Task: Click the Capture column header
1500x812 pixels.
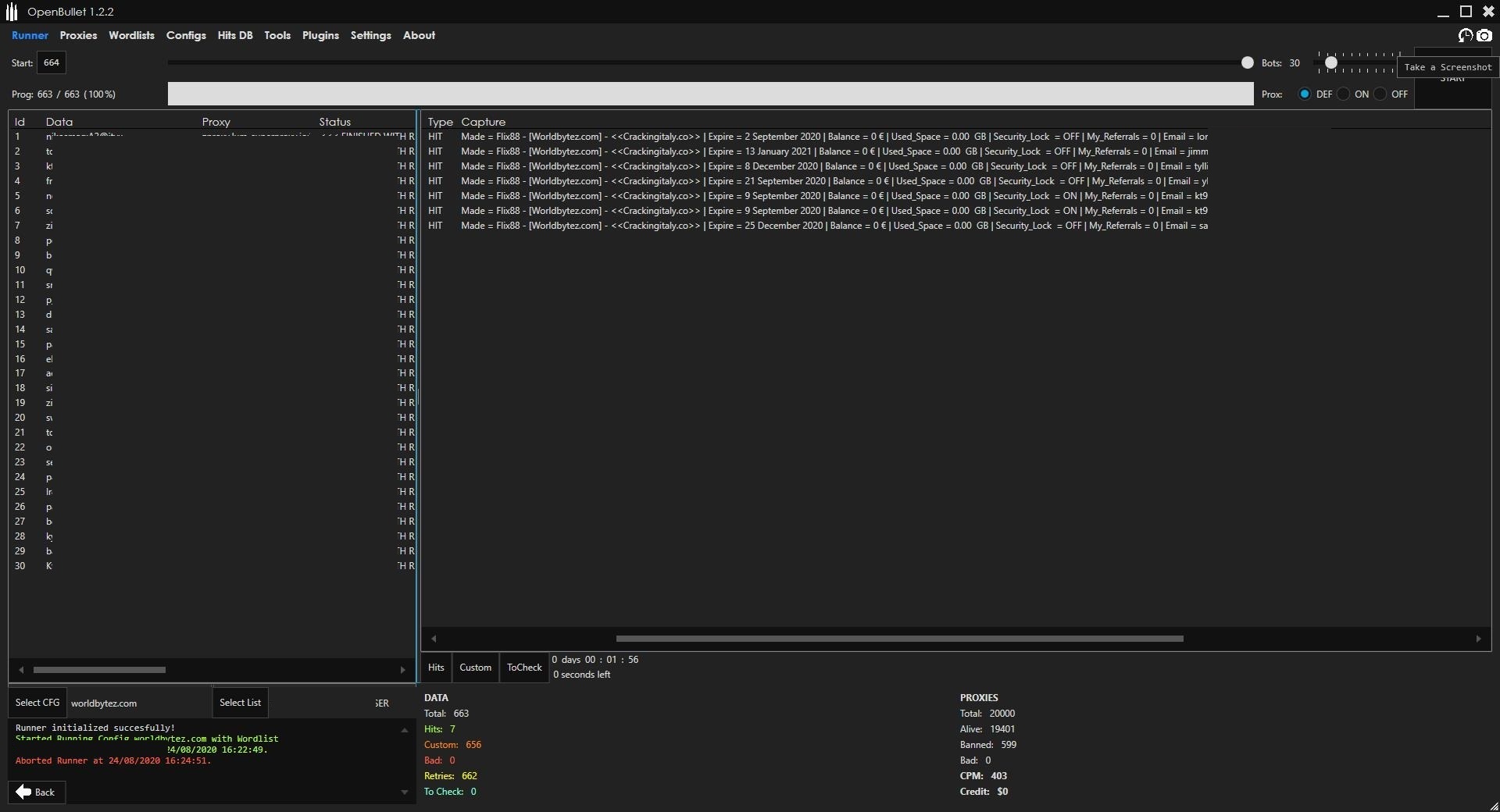Action: 483,122
